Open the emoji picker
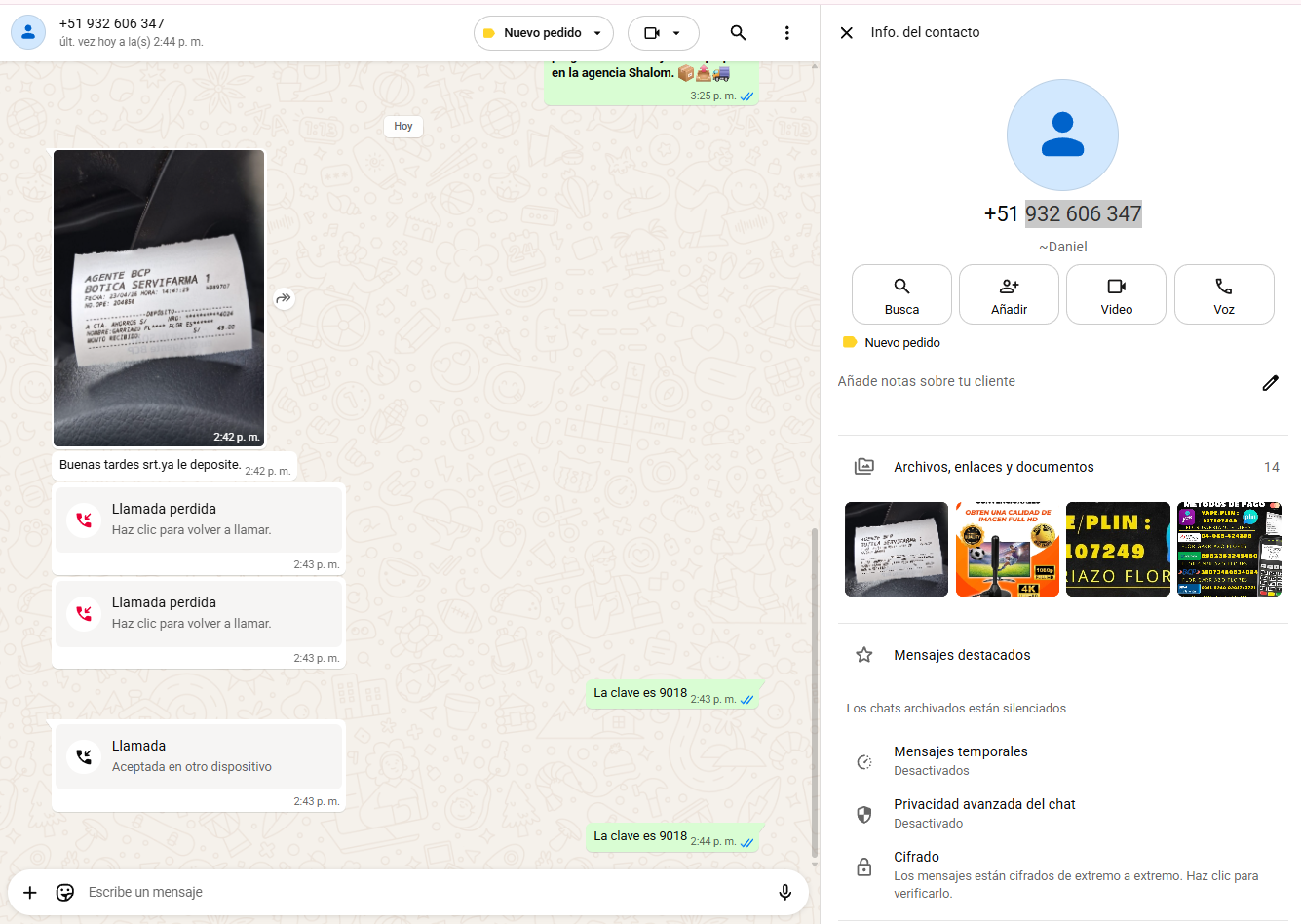The image size is (1301, 924). tap(65, 892)
